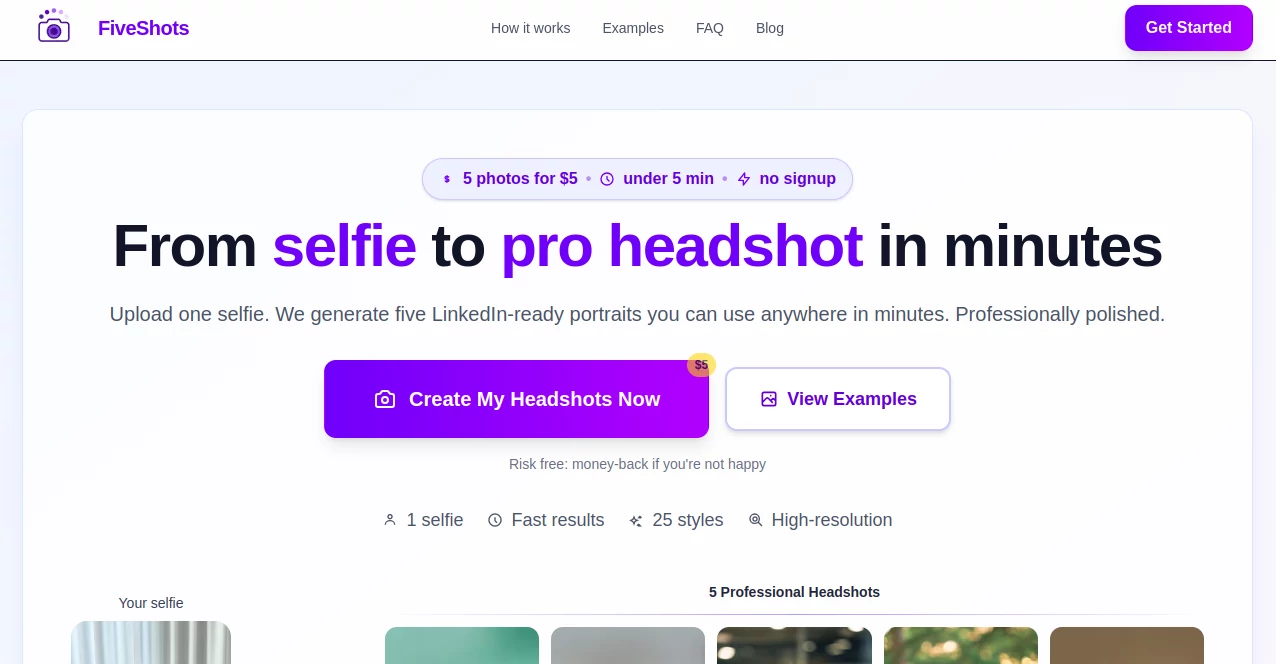Image resolution: width=1276 pixels, height=664 pixels.
Task: Click the yellow $5 price badge
Action: click(701, 365)
